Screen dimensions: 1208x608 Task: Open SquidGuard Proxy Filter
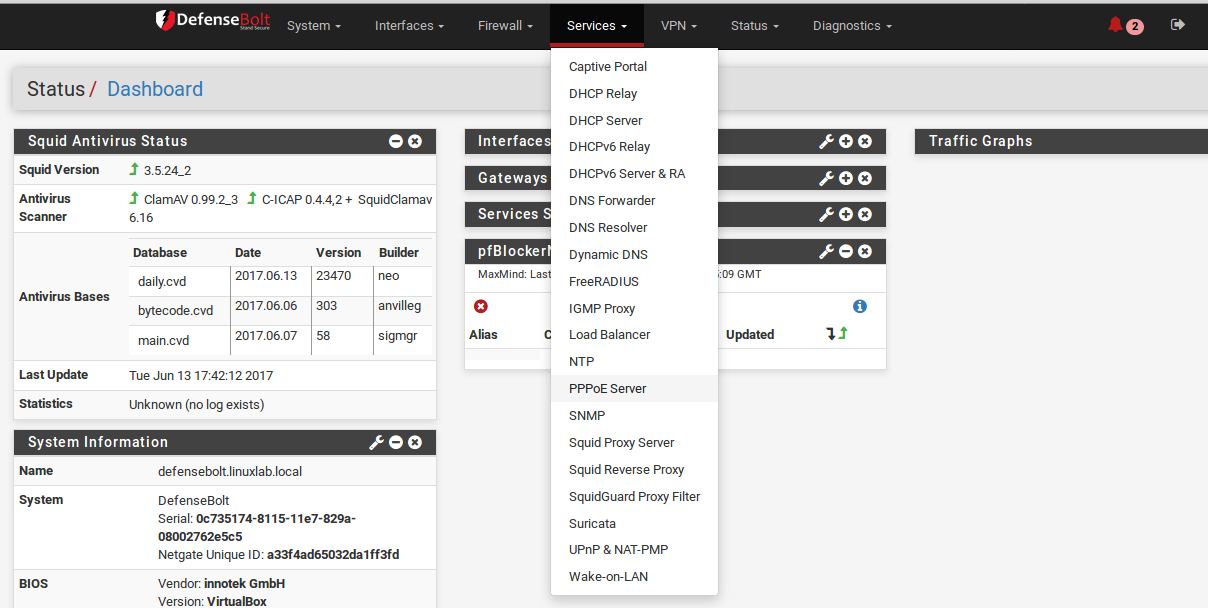(634, 497)
